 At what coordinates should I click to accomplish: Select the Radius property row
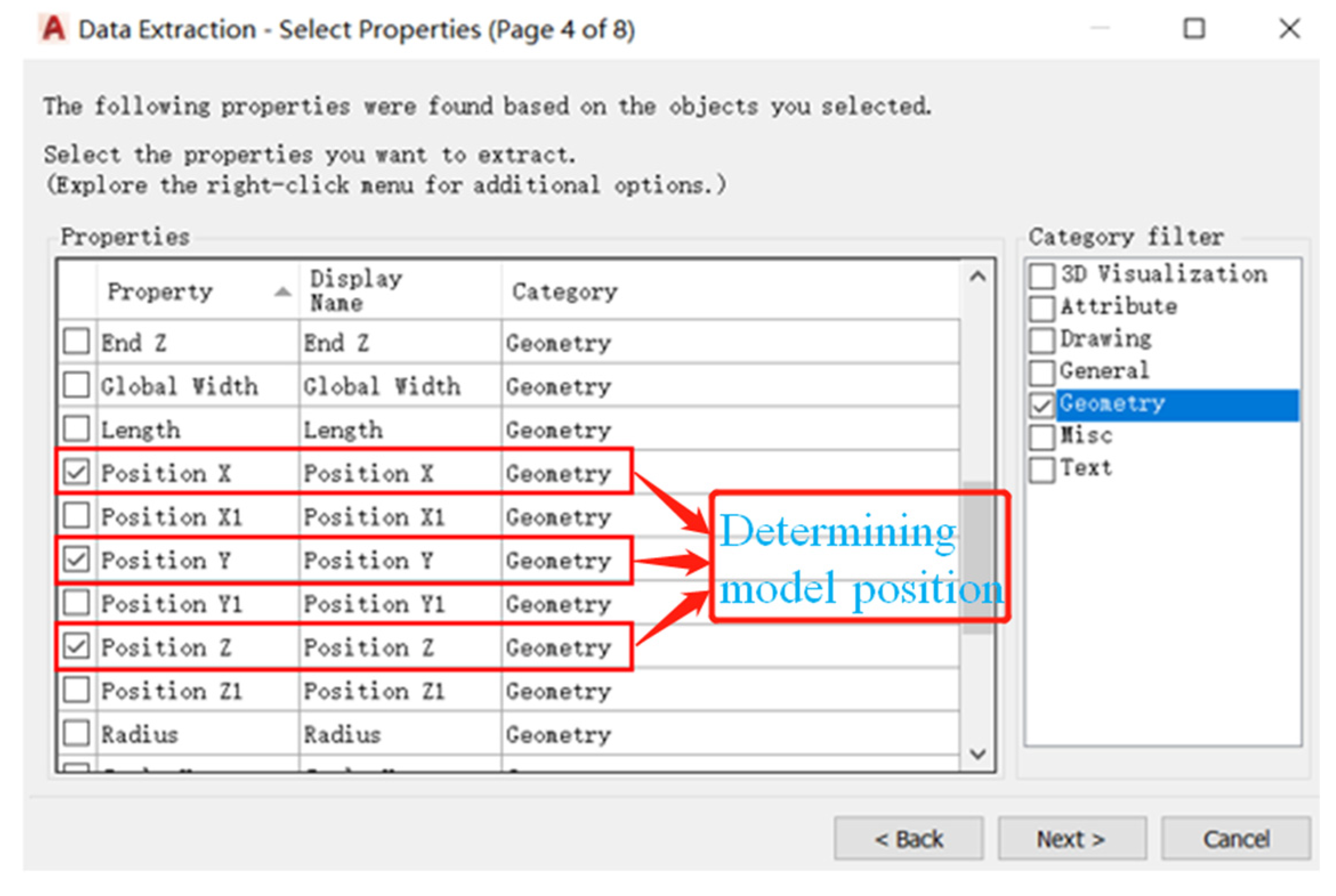point(140,734)
